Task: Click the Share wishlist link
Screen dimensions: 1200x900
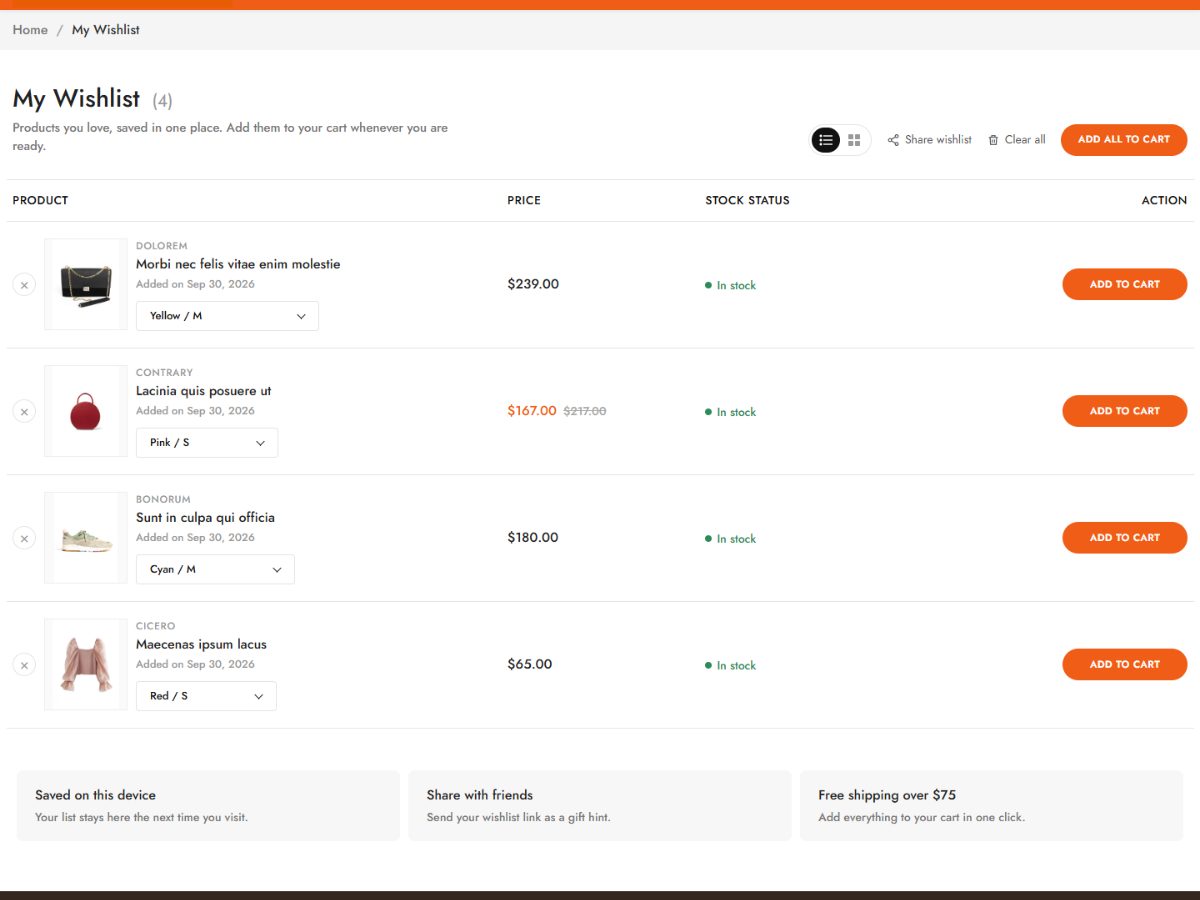Action: 930,140
